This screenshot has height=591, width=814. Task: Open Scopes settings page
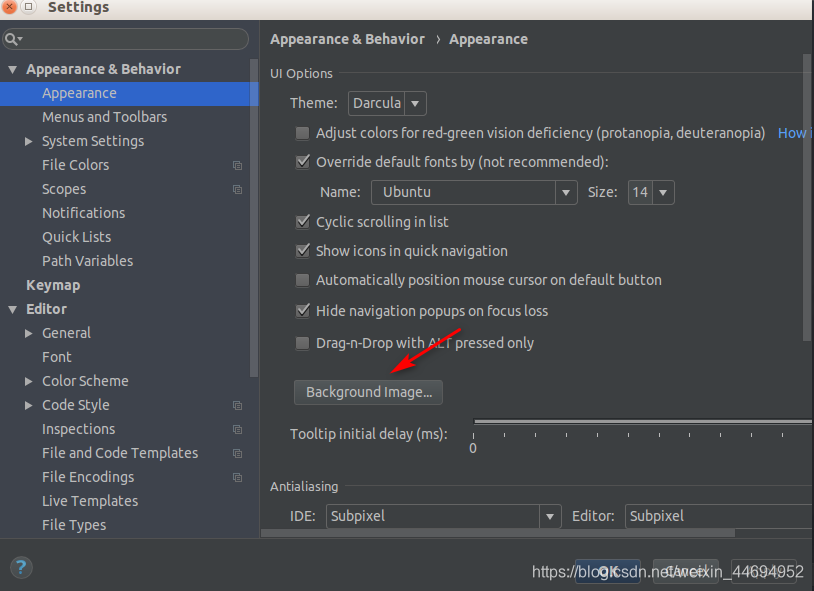[64, 189]
